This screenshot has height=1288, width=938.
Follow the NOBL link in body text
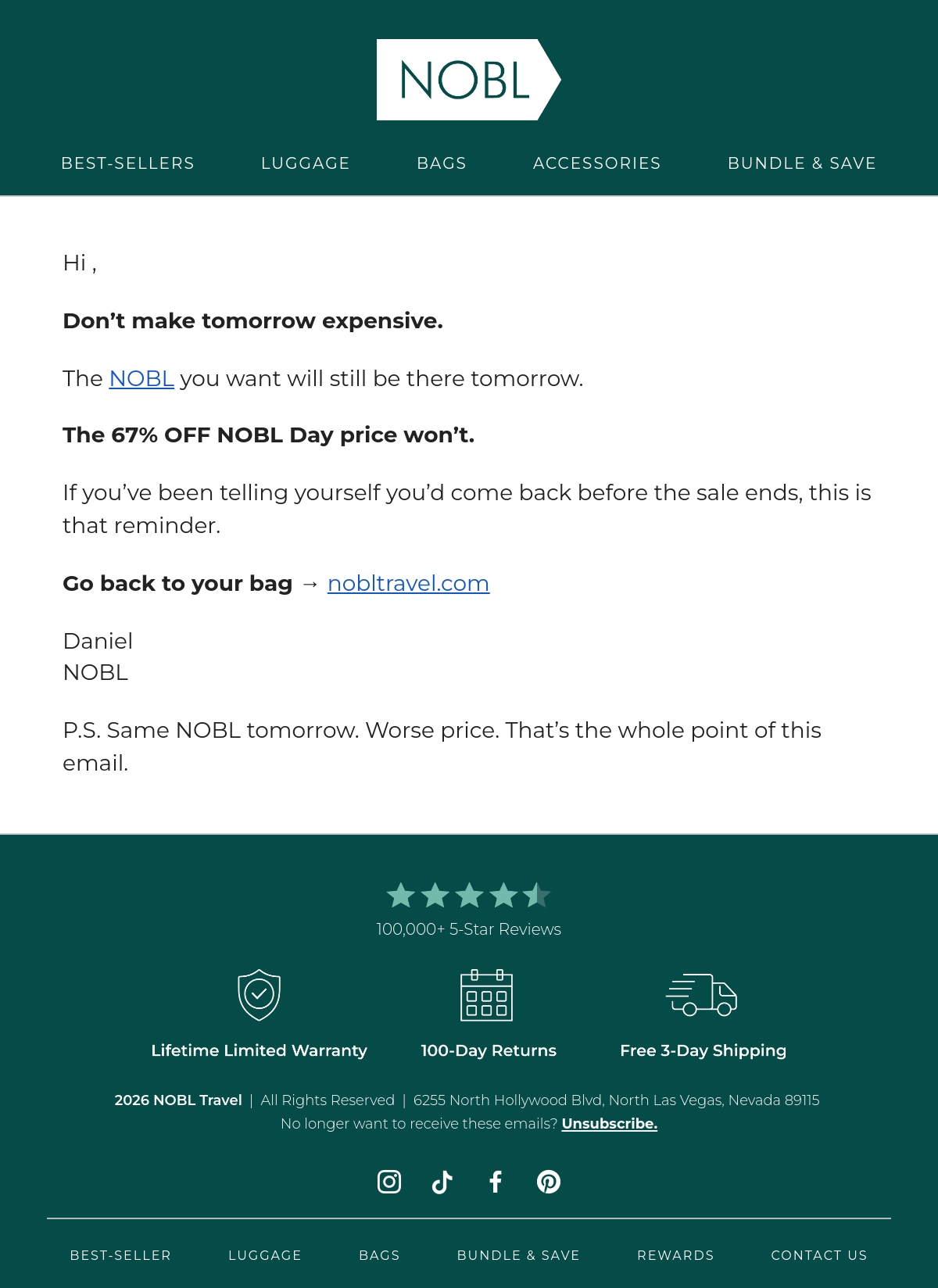click(141, 378)
